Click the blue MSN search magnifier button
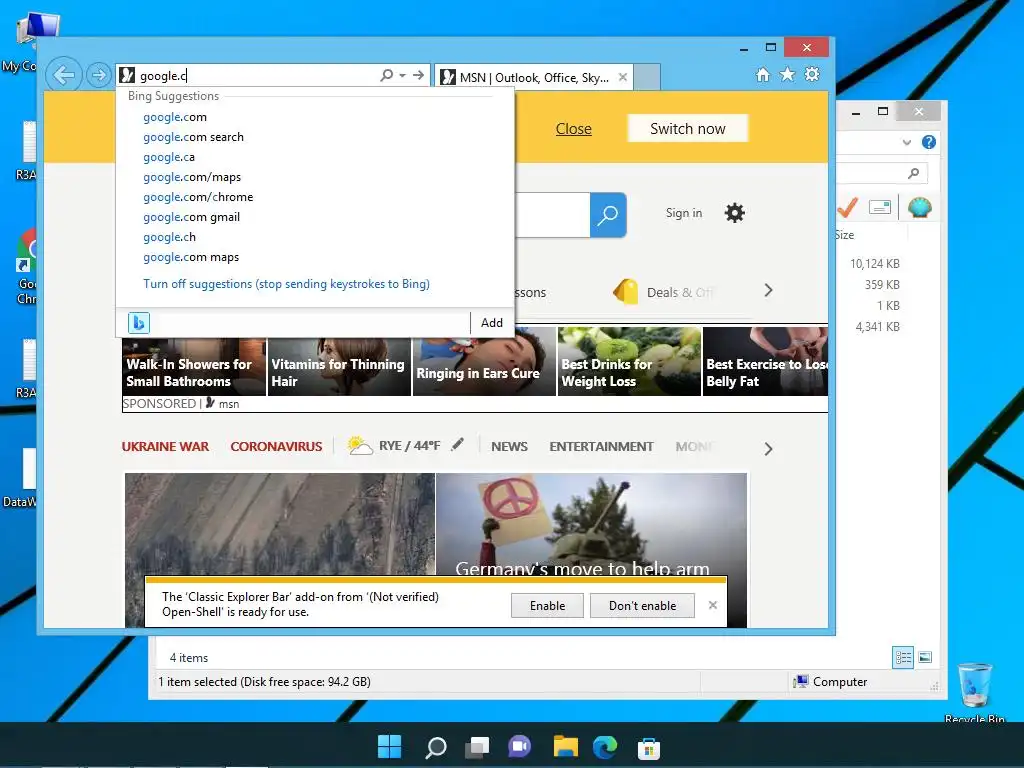 [x=608, y=215]
